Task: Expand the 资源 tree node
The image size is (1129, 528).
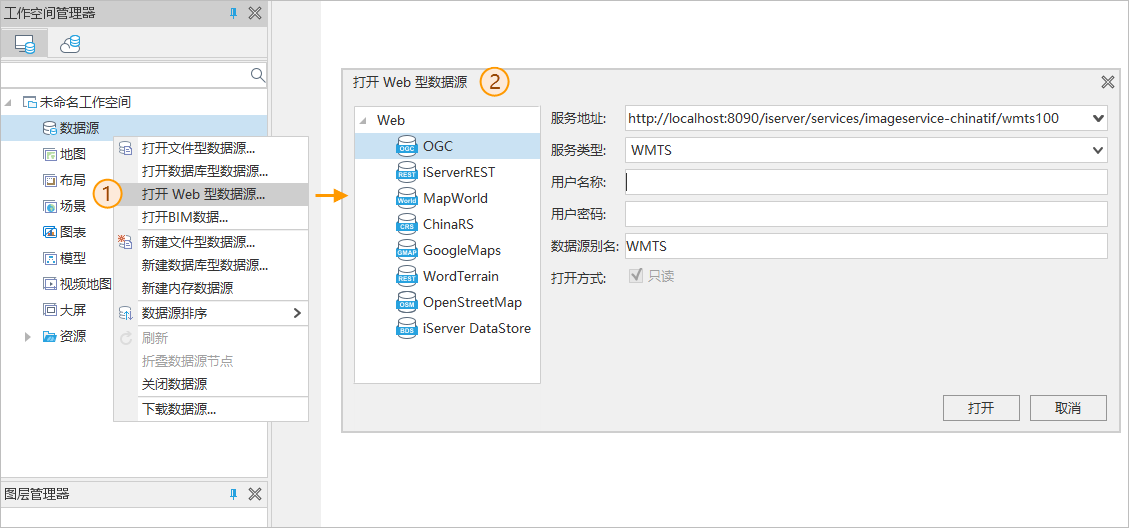Action: [x=28, y=336]
